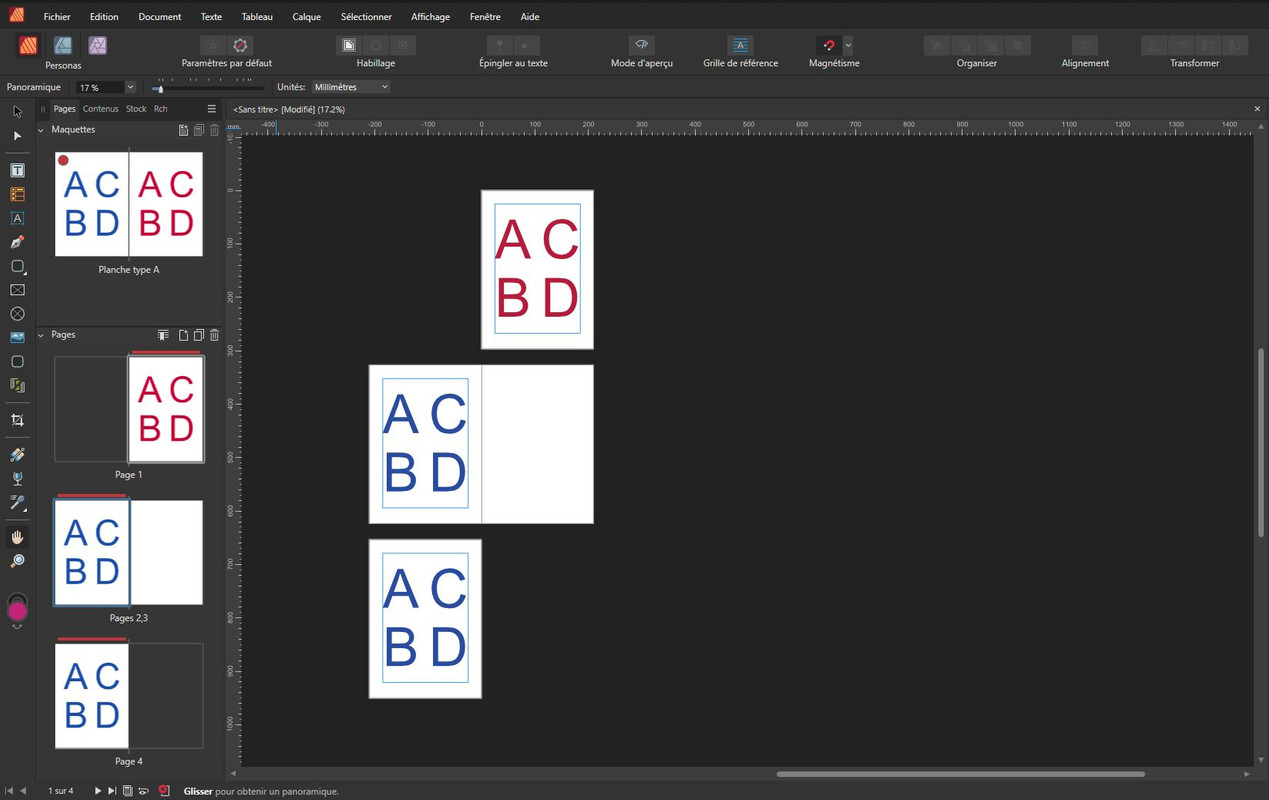Toggle preflight red icon in status bar
1269x800 pixels.
coord(164,791)
